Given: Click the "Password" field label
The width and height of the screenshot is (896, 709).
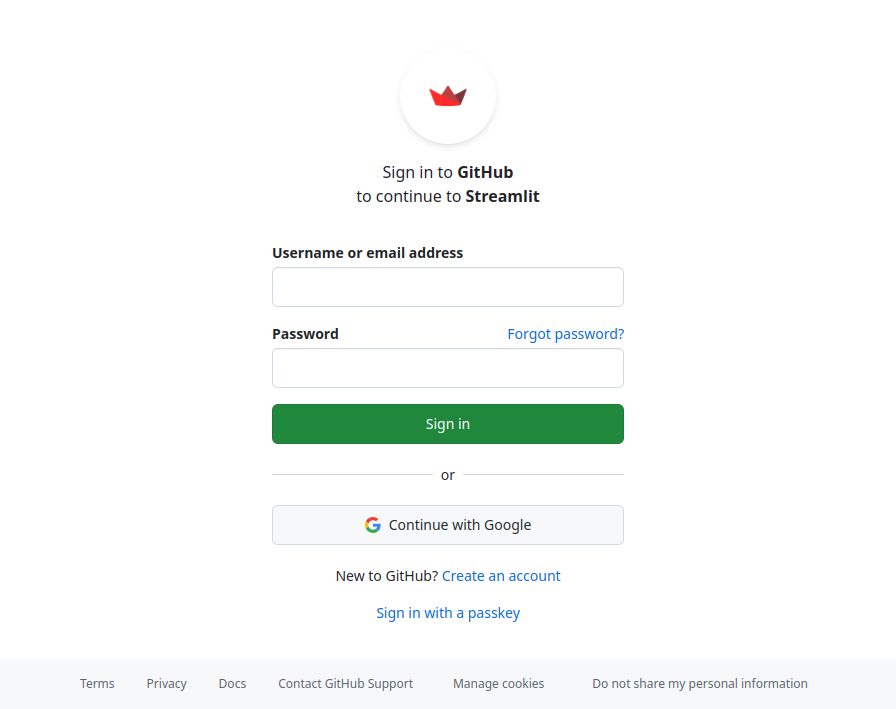Looking at the screenshot, I should coord(305,334).
